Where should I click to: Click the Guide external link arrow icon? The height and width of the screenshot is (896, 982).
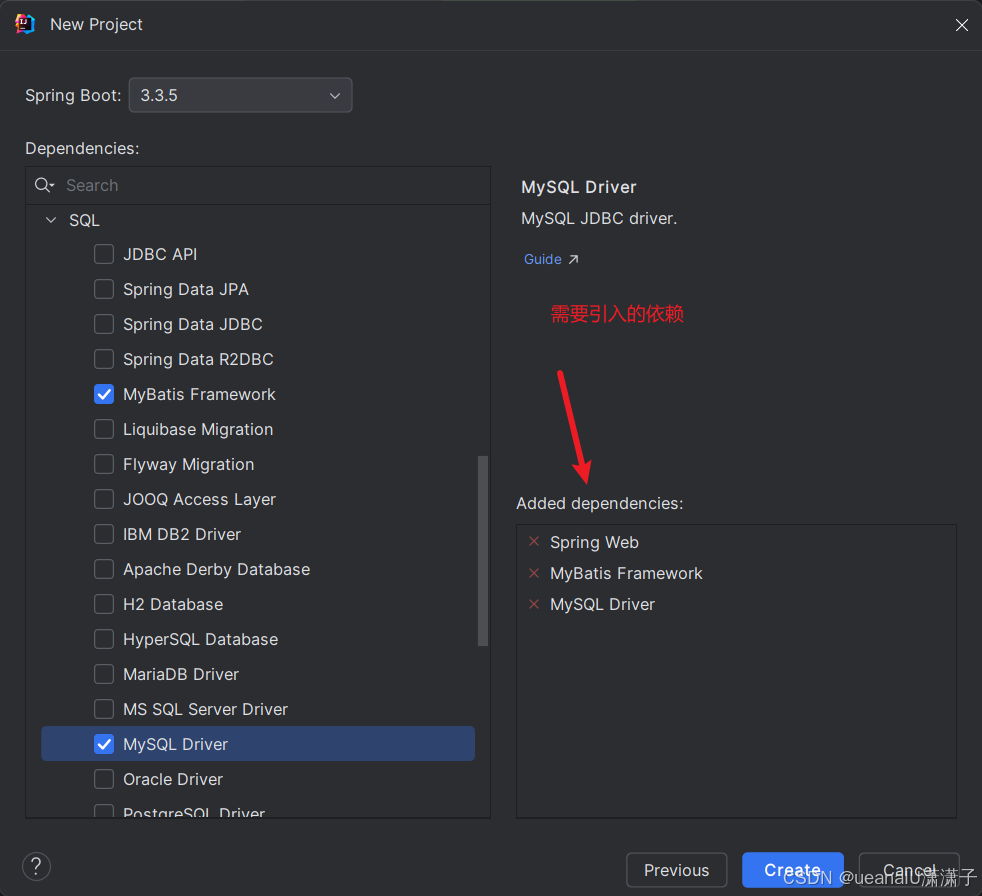574,259
